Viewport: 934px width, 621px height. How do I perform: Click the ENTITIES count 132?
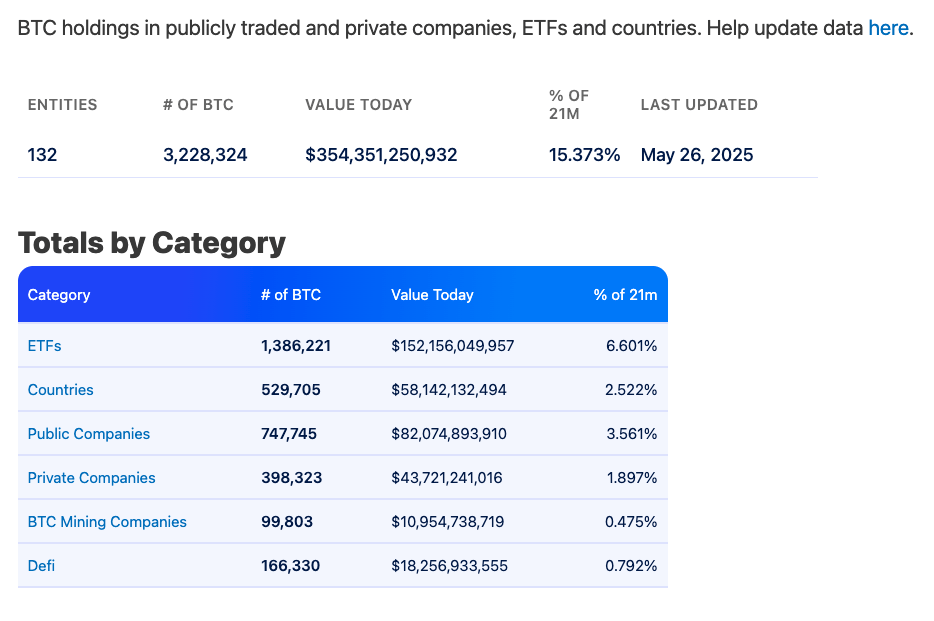42,155
